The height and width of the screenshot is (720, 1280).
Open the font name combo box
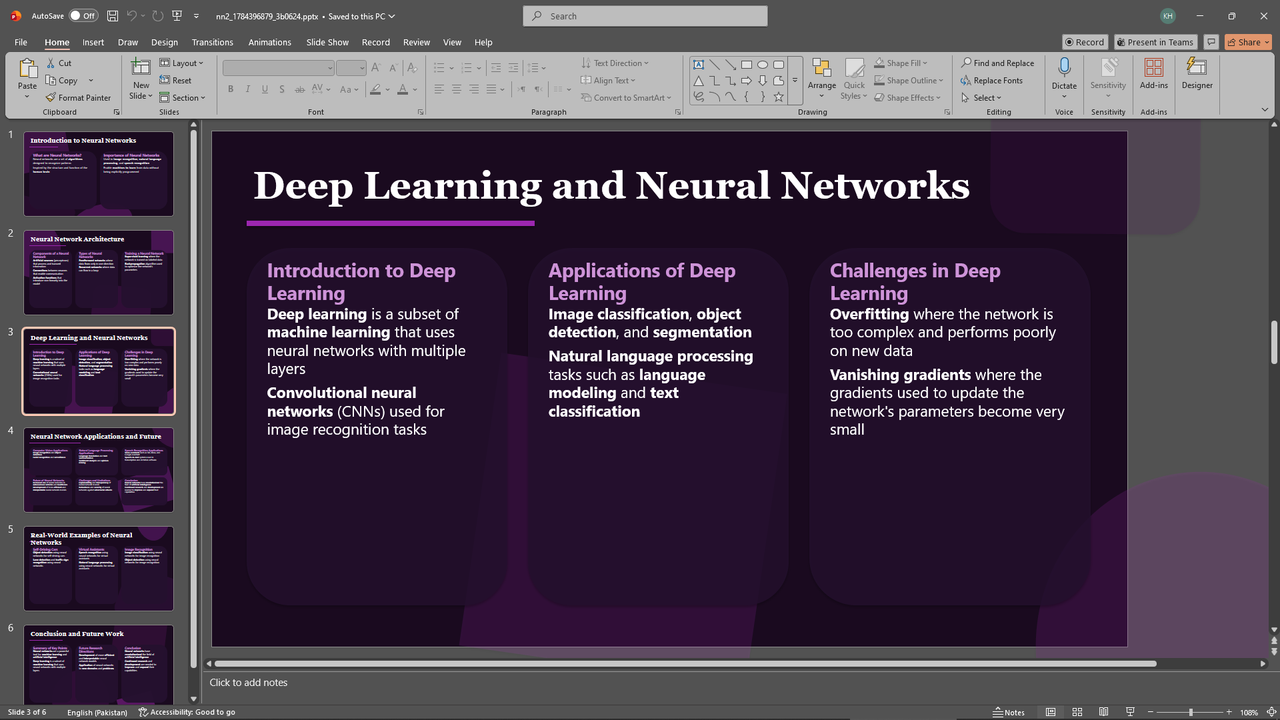(278, 68)
